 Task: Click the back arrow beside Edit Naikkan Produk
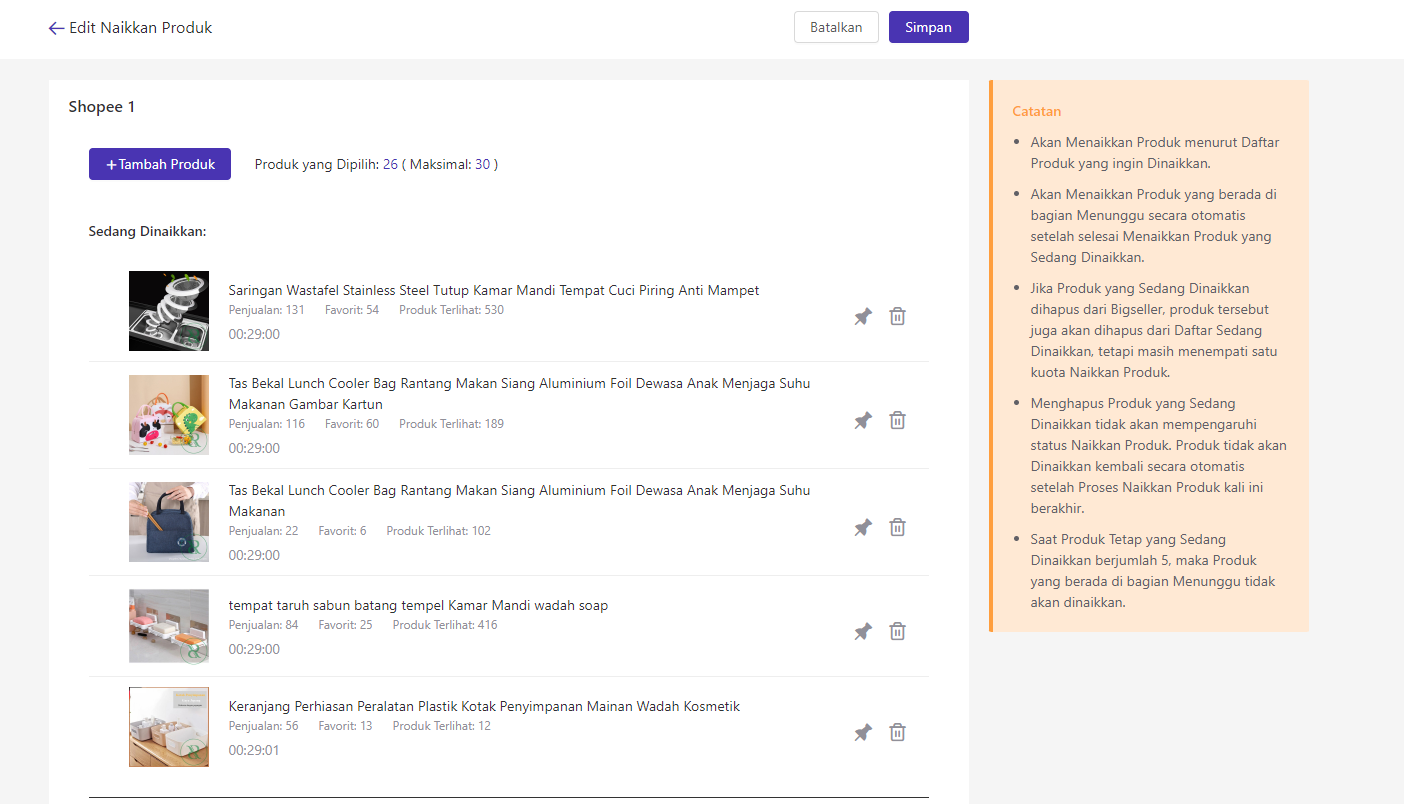56,28
